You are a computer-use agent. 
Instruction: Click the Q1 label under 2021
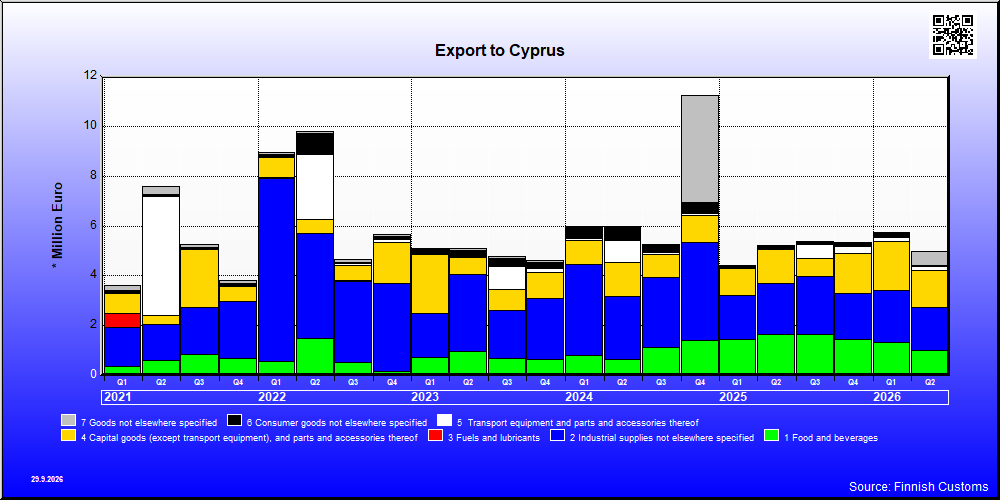[122, 381]
